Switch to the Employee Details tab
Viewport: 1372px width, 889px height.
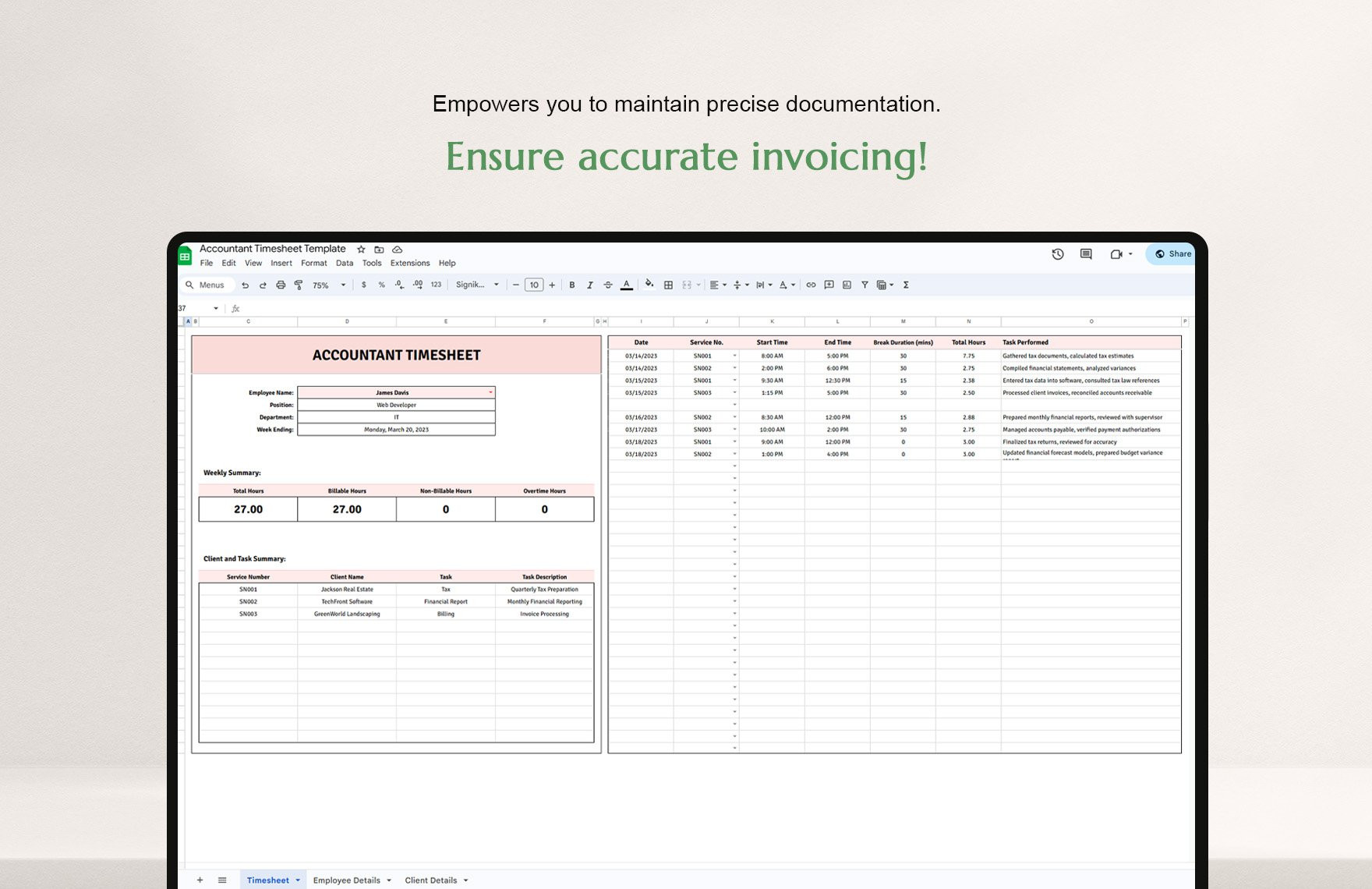coord(352,880)
